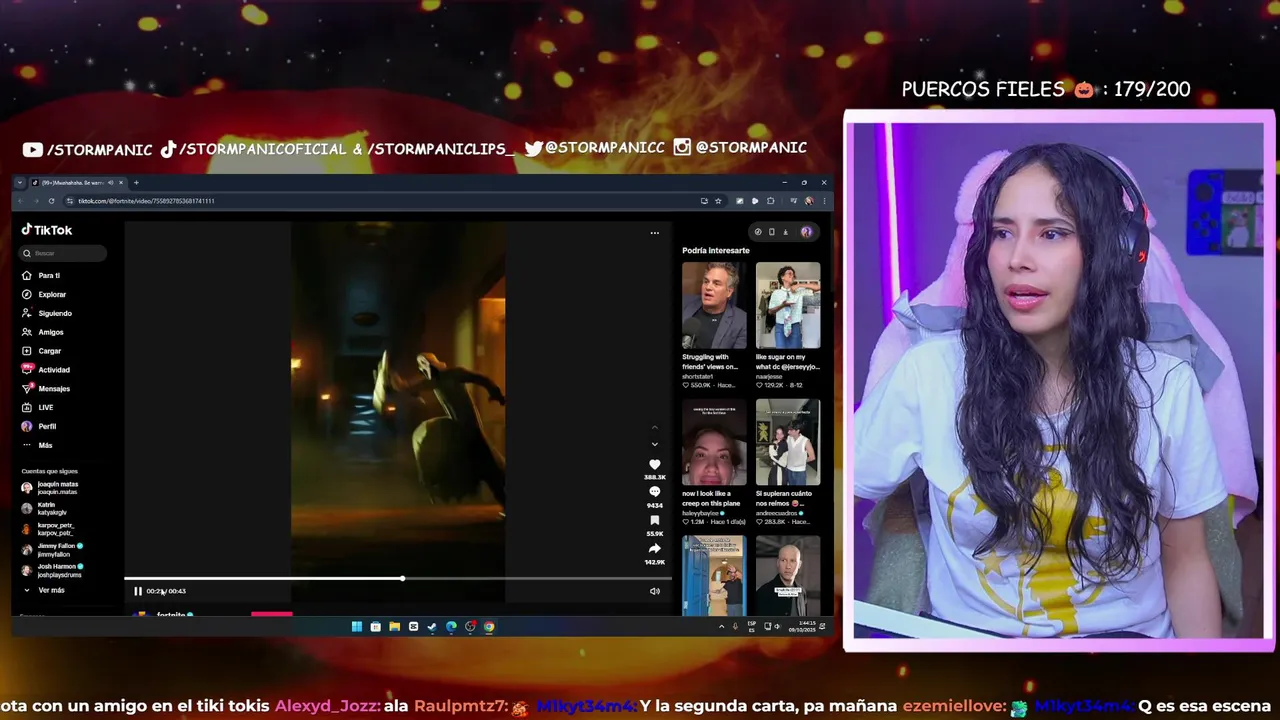Go to next video with down chevron
1280x720 pixels.
[655, 444]
